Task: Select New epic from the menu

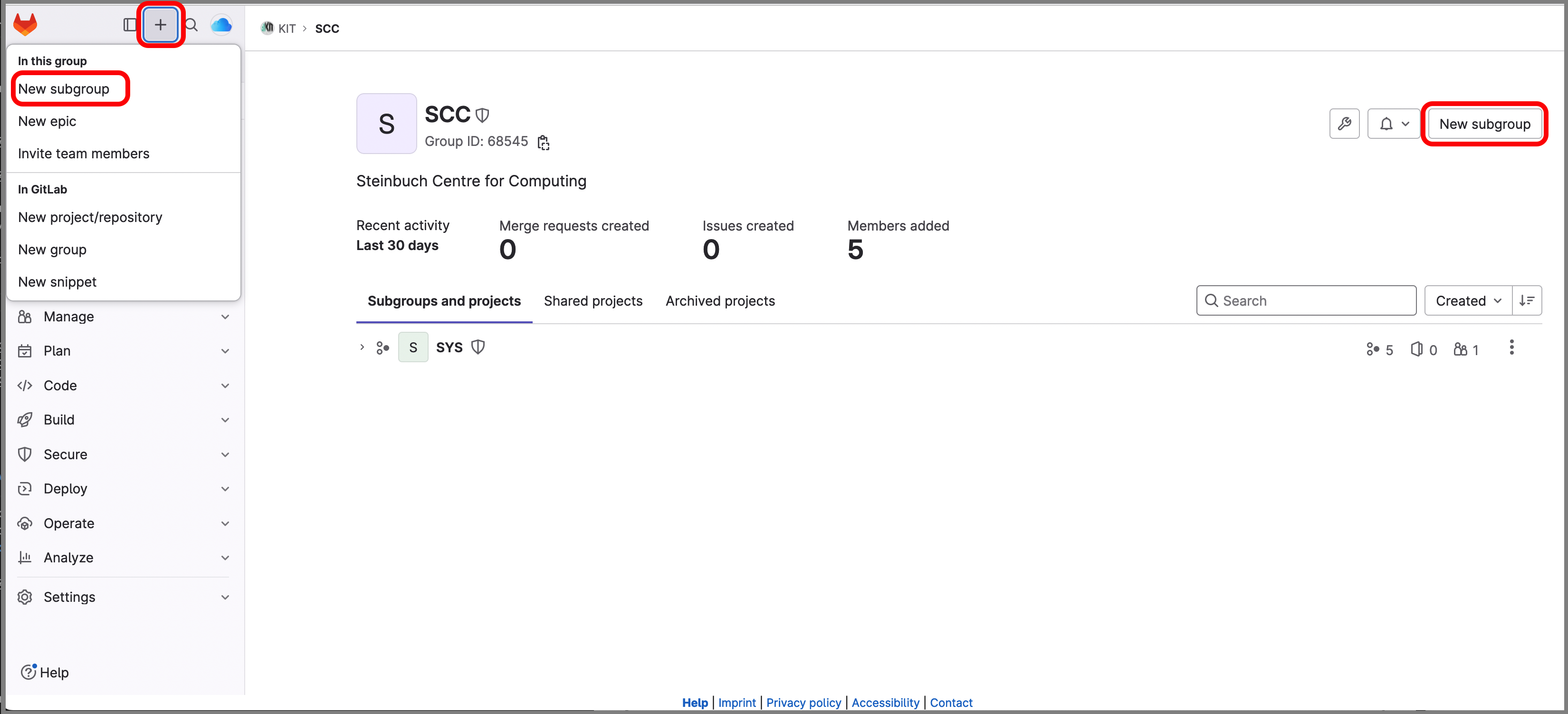Action: click(47, 121)
